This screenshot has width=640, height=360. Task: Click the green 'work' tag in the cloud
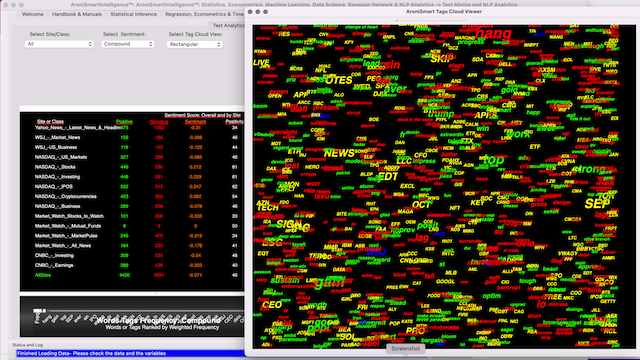point(518,134)
